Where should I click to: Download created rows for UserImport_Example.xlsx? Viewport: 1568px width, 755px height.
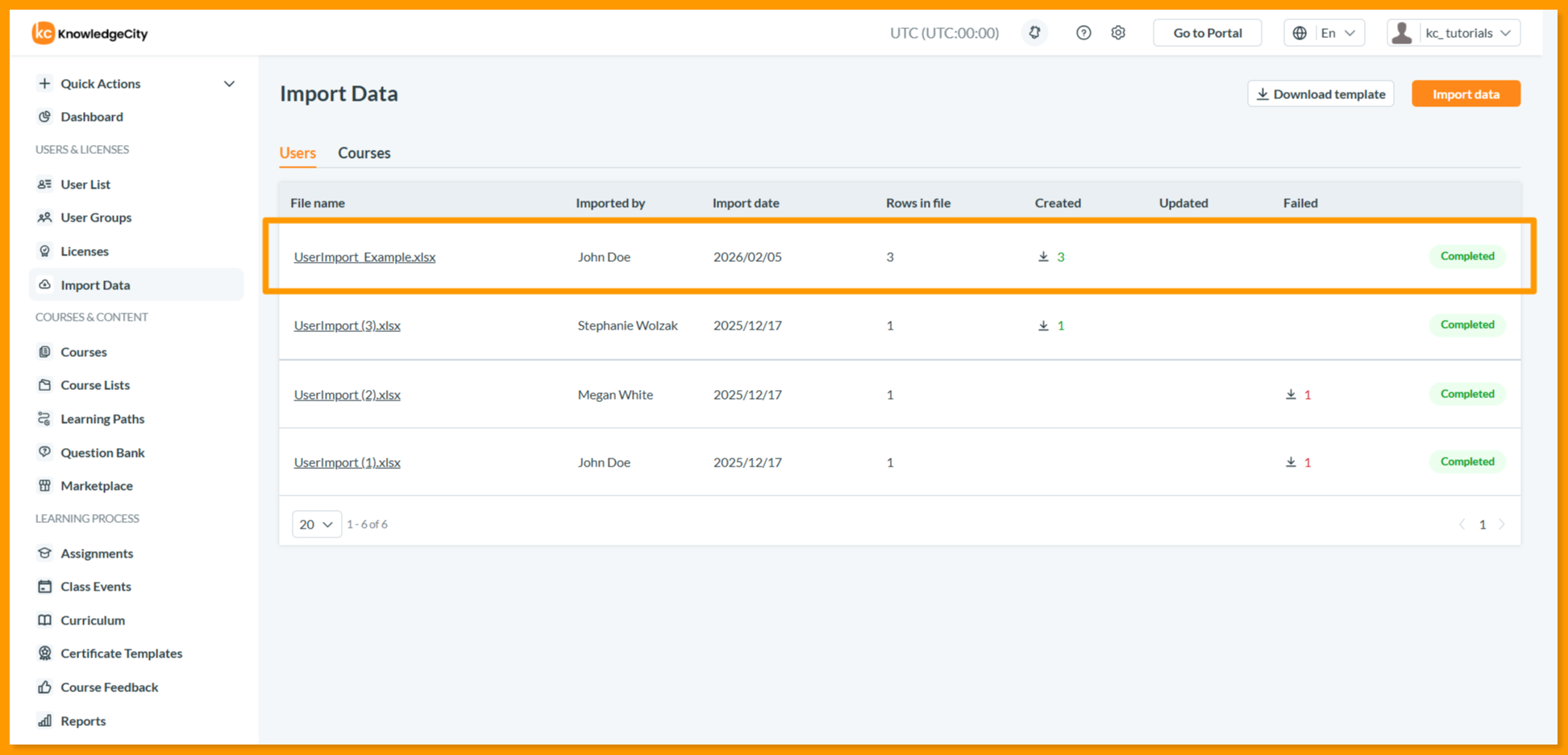(1043, 257)
